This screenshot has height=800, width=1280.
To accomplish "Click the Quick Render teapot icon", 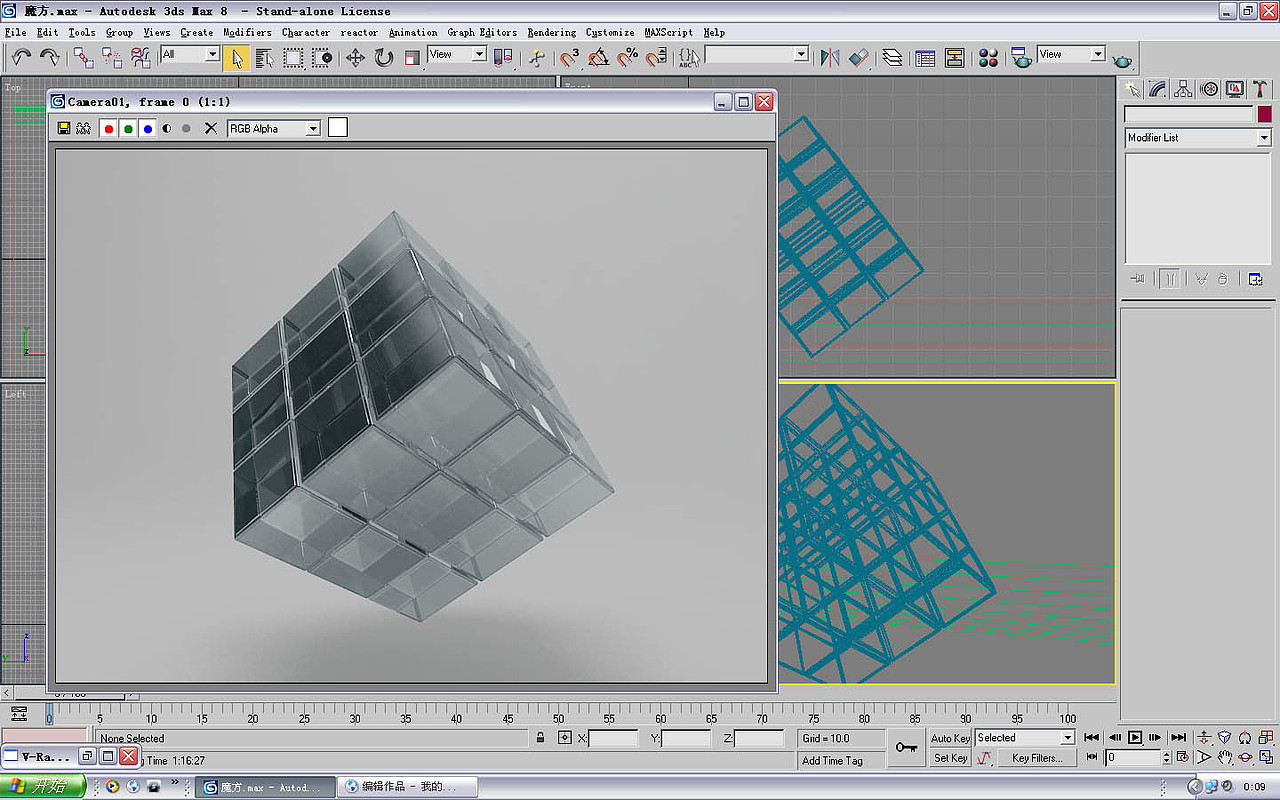I will pyautogui.click(x=1122, y=60).
